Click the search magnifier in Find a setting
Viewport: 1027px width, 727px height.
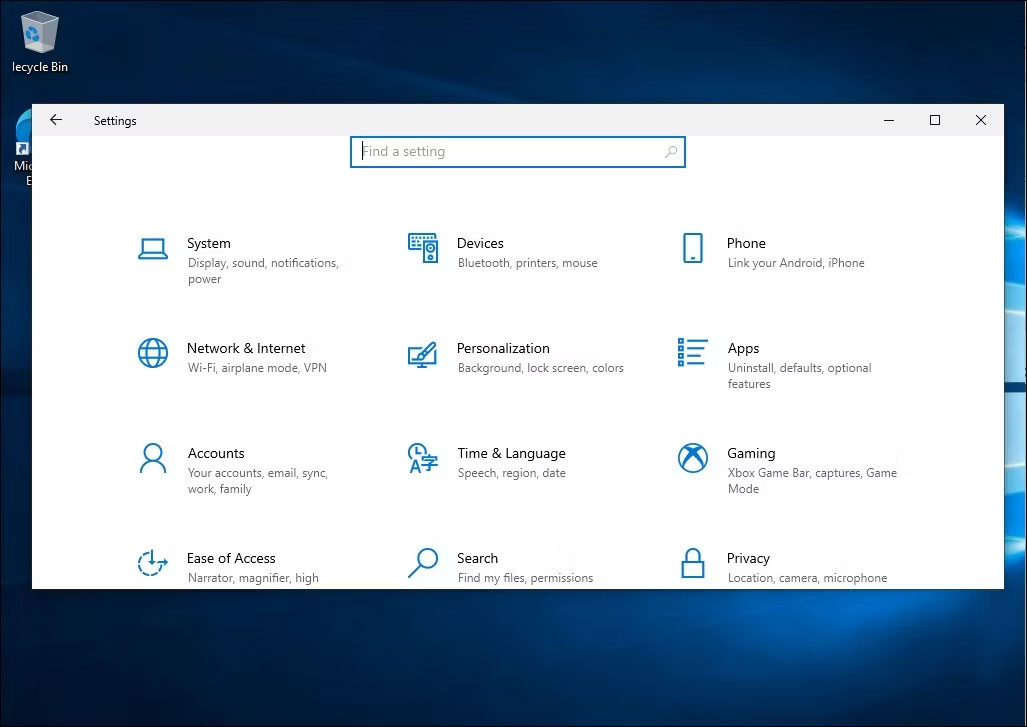coord(671,151)
